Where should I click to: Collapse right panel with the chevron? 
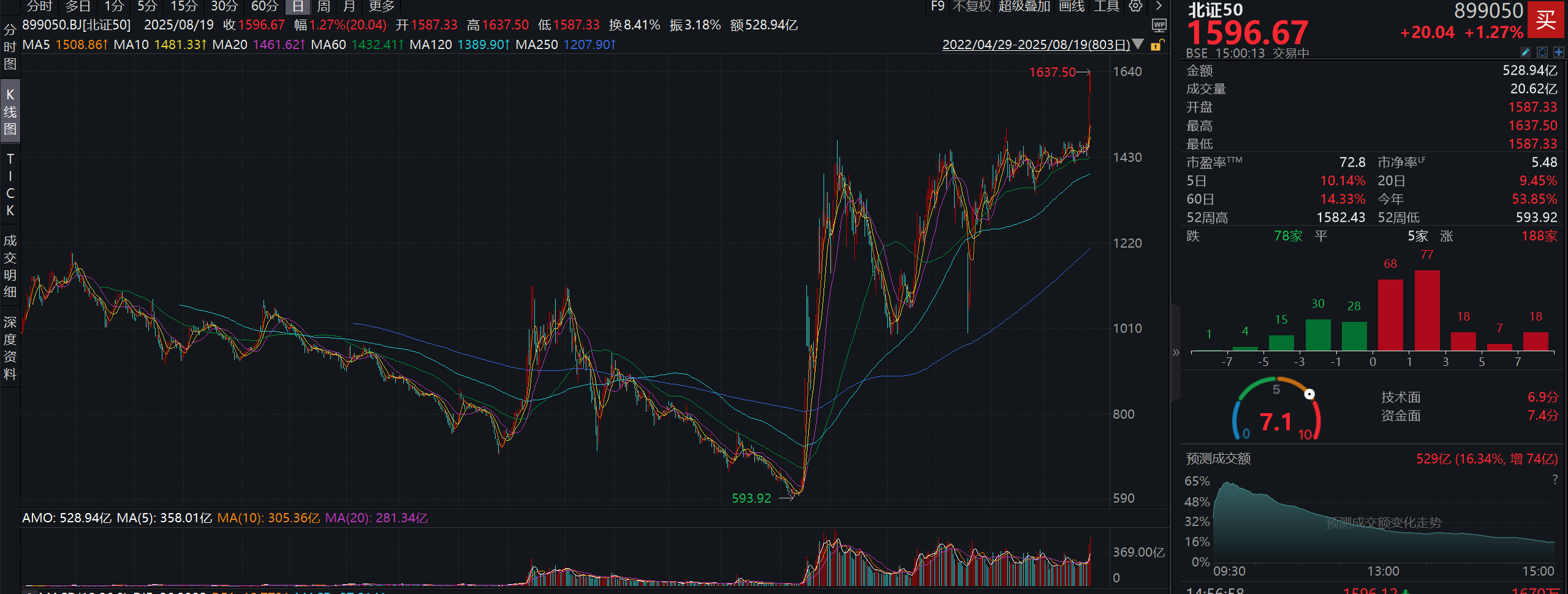tap(1176, 352)
